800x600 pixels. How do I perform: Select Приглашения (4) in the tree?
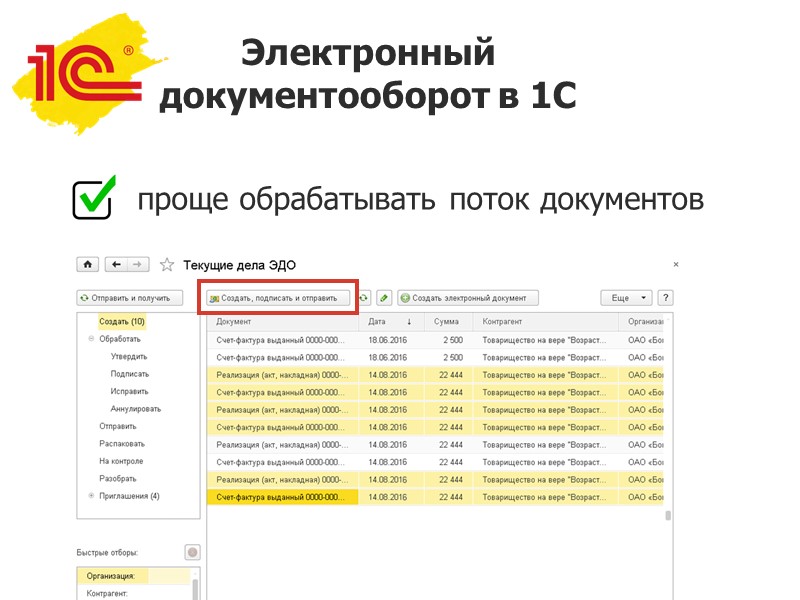[x=130, y=496]
